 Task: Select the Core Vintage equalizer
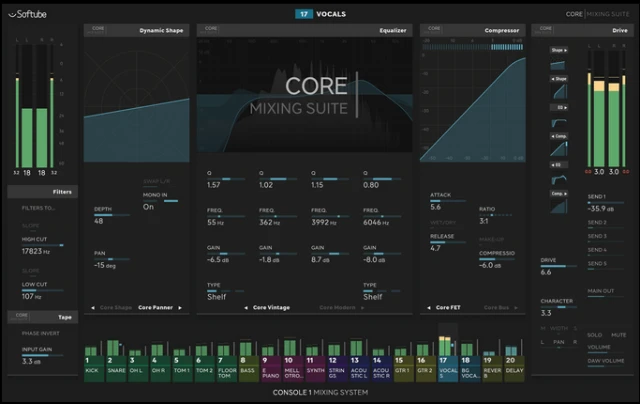(271, 307)
